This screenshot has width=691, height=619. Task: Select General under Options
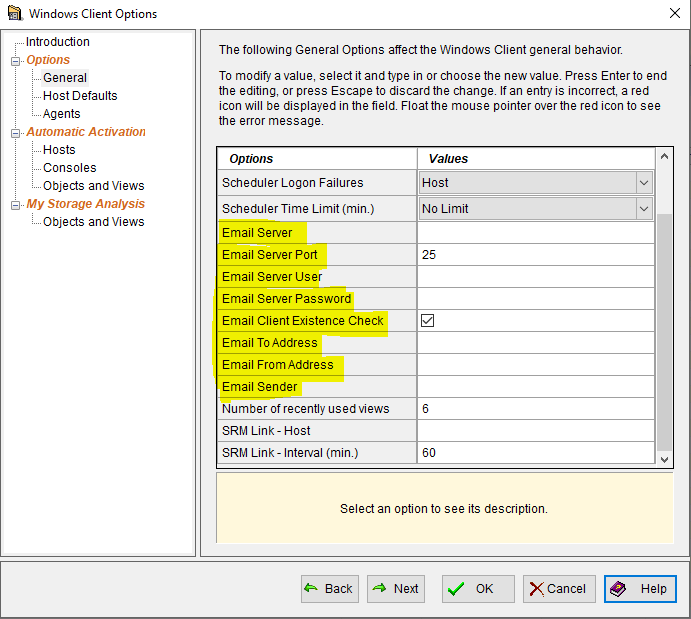65,78
